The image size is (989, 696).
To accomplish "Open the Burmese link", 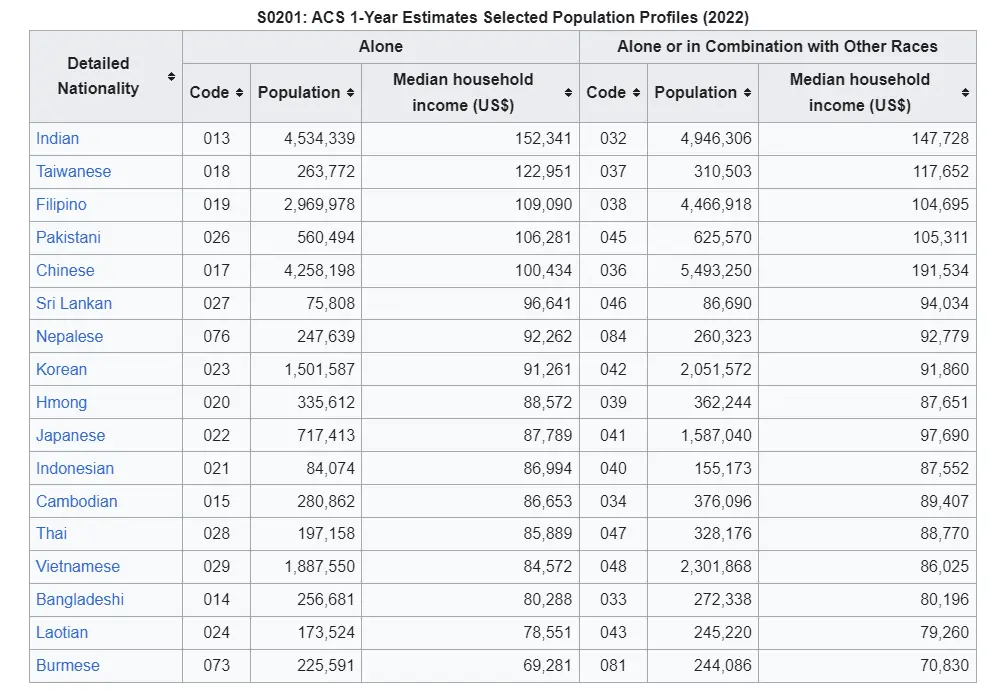I will click(x=68, y=665).
